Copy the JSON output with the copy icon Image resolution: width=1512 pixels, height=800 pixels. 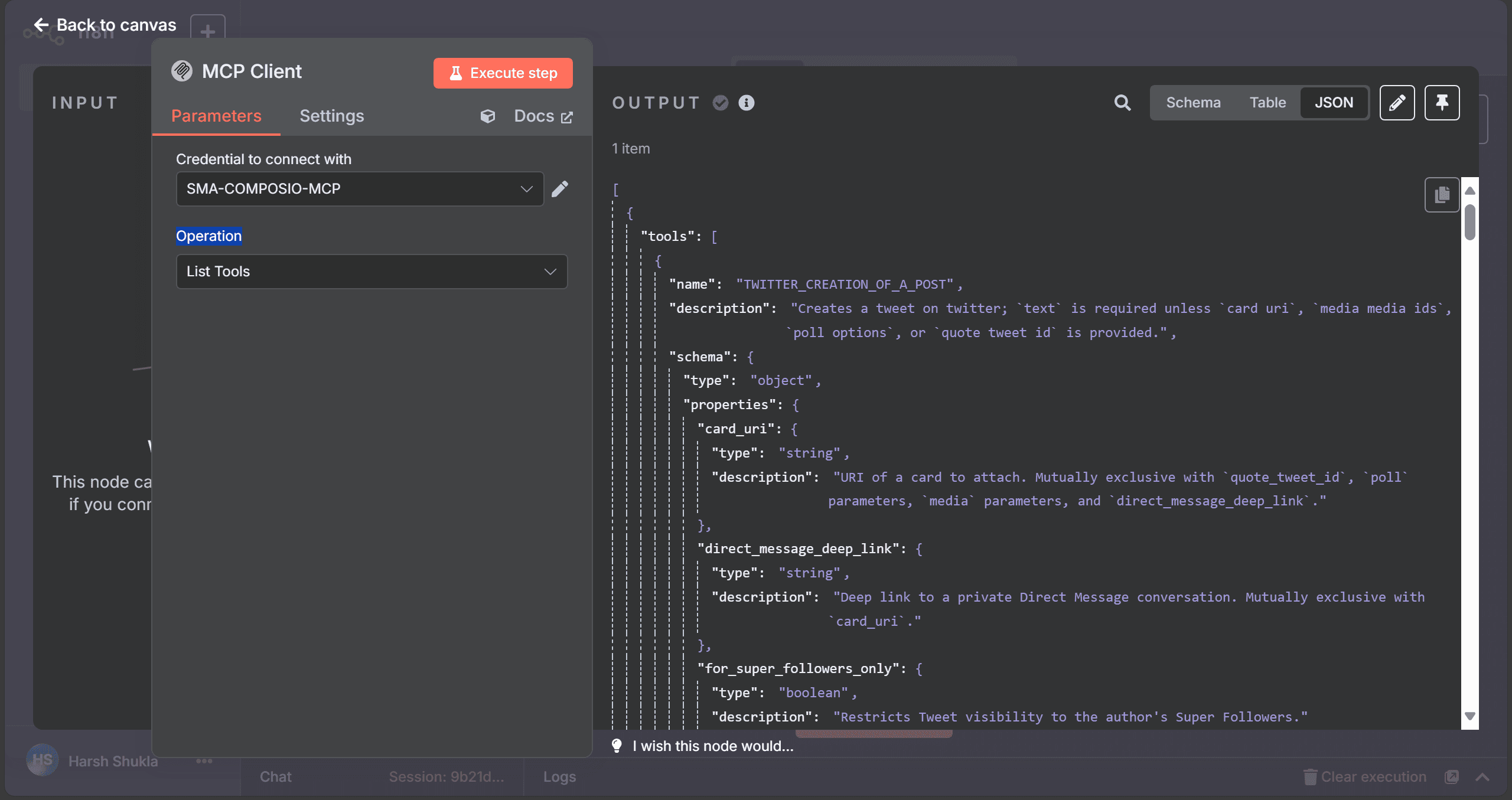pyautogui.click(x=1442, y=194)
